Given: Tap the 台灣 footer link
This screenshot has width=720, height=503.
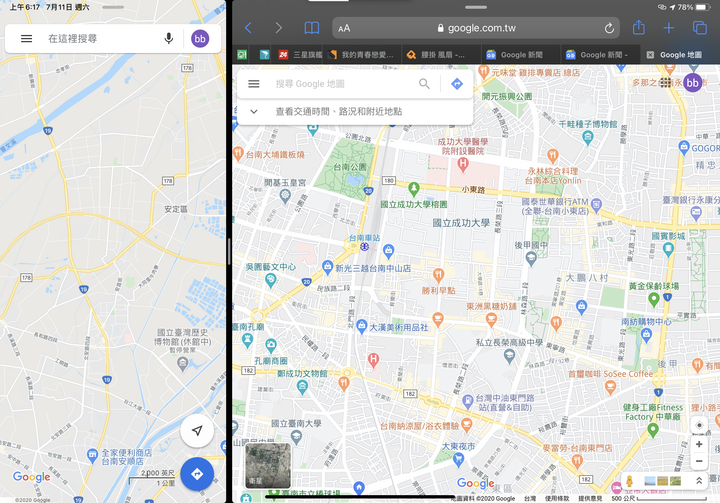Looking at the screenshot, I should point(530,499).
